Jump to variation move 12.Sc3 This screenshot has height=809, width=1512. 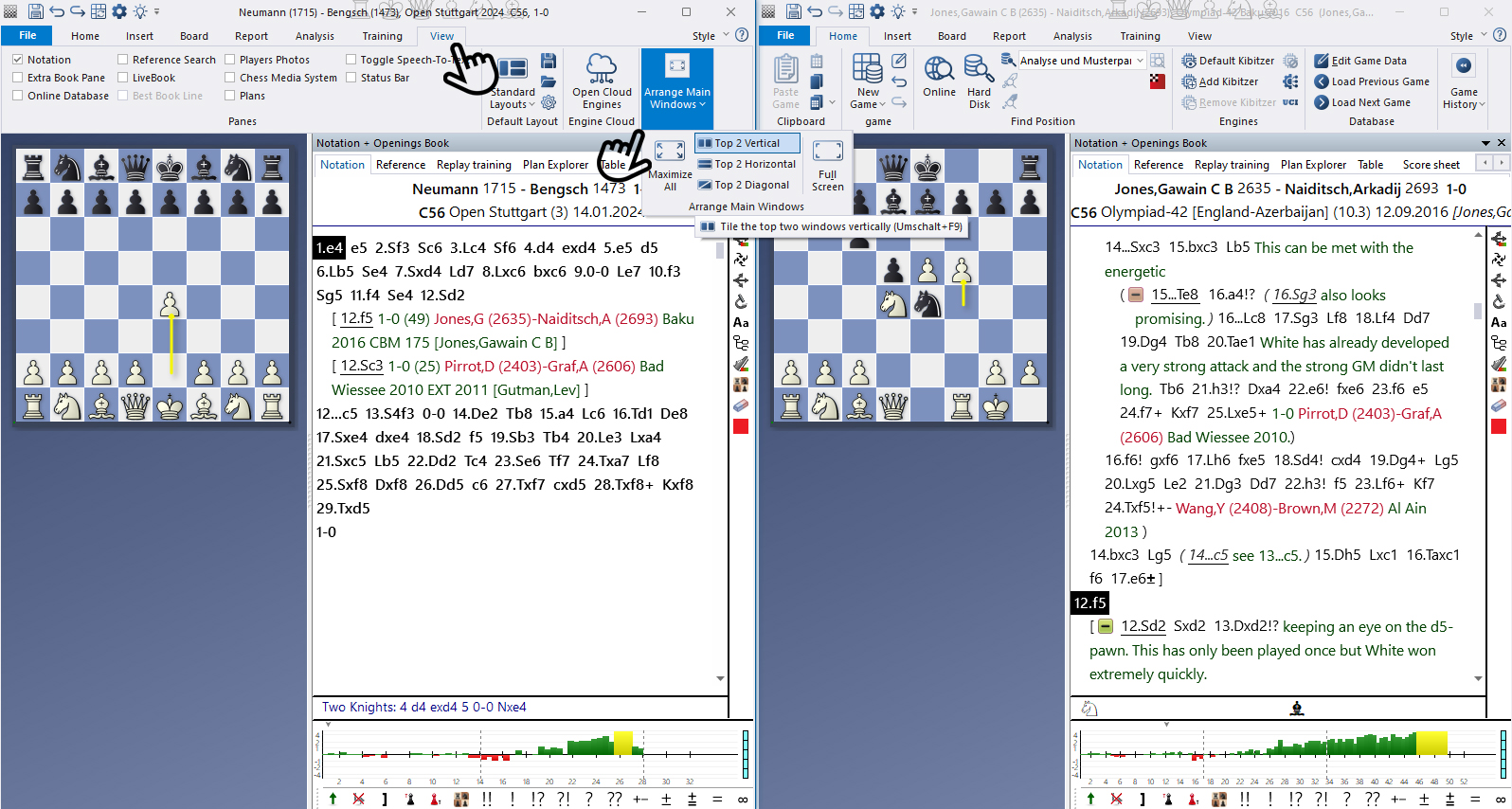tap(361, 366)
